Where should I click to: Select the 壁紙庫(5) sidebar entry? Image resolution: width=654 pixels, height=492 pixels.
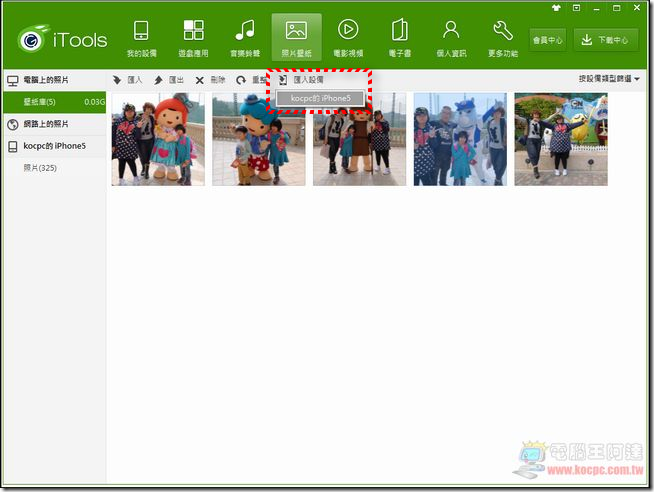coord(54,102)
